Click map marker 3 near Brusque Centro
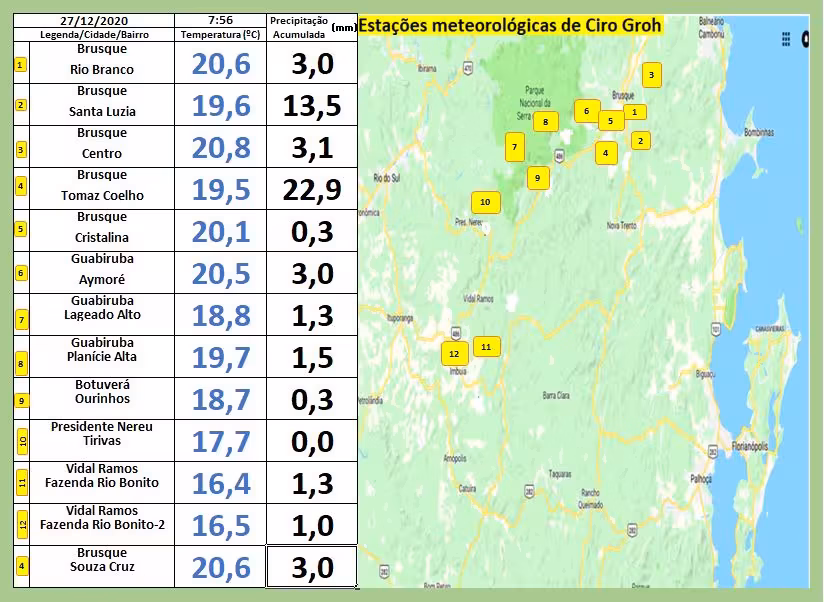This screenshot has width=824, height=602. (x=651, y=75)
